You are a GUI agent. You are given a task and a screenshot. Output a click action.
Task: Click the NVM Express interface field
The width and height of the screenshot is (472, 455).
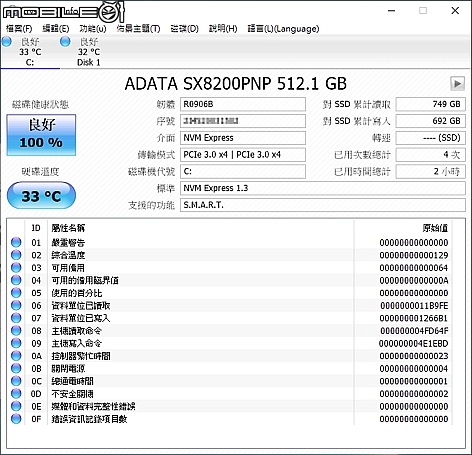[x=243, y=138]
